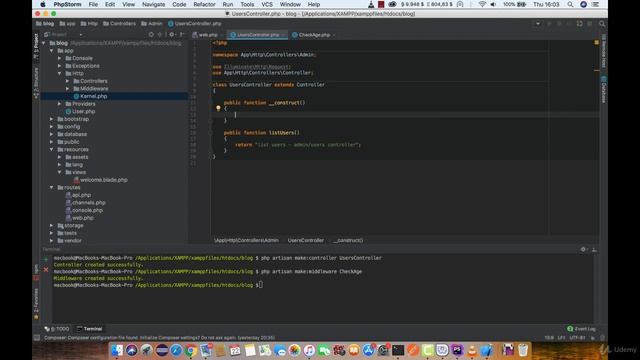This screenshot has height=360, width=640.
Task: Click the yellow lightbulb intention icon in editor
Action: (x=218, y=109)
